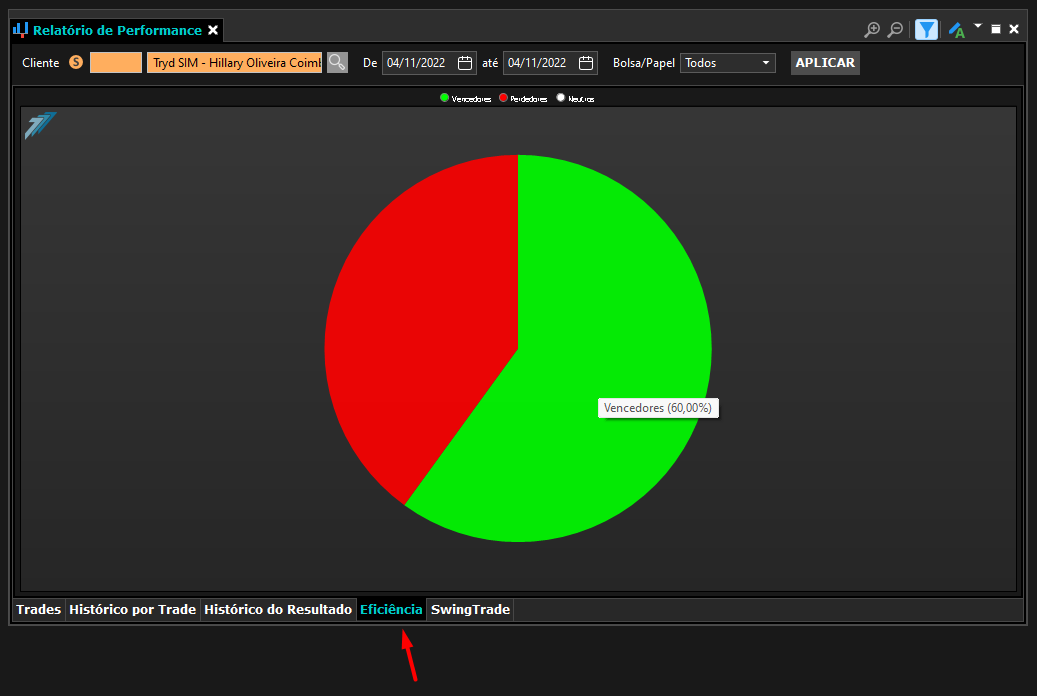Open the pencil edit appearance icon

coord(956,30)
